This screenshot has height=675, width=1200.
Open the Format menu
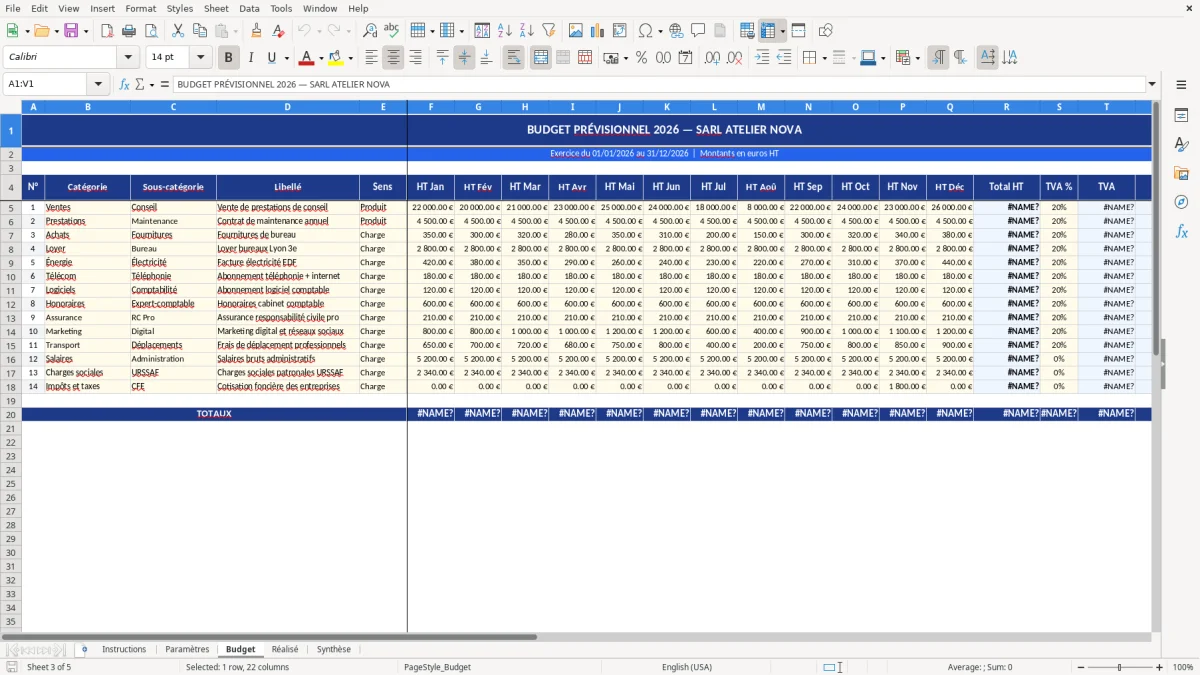pyautogui.click(x=140, y=8)
